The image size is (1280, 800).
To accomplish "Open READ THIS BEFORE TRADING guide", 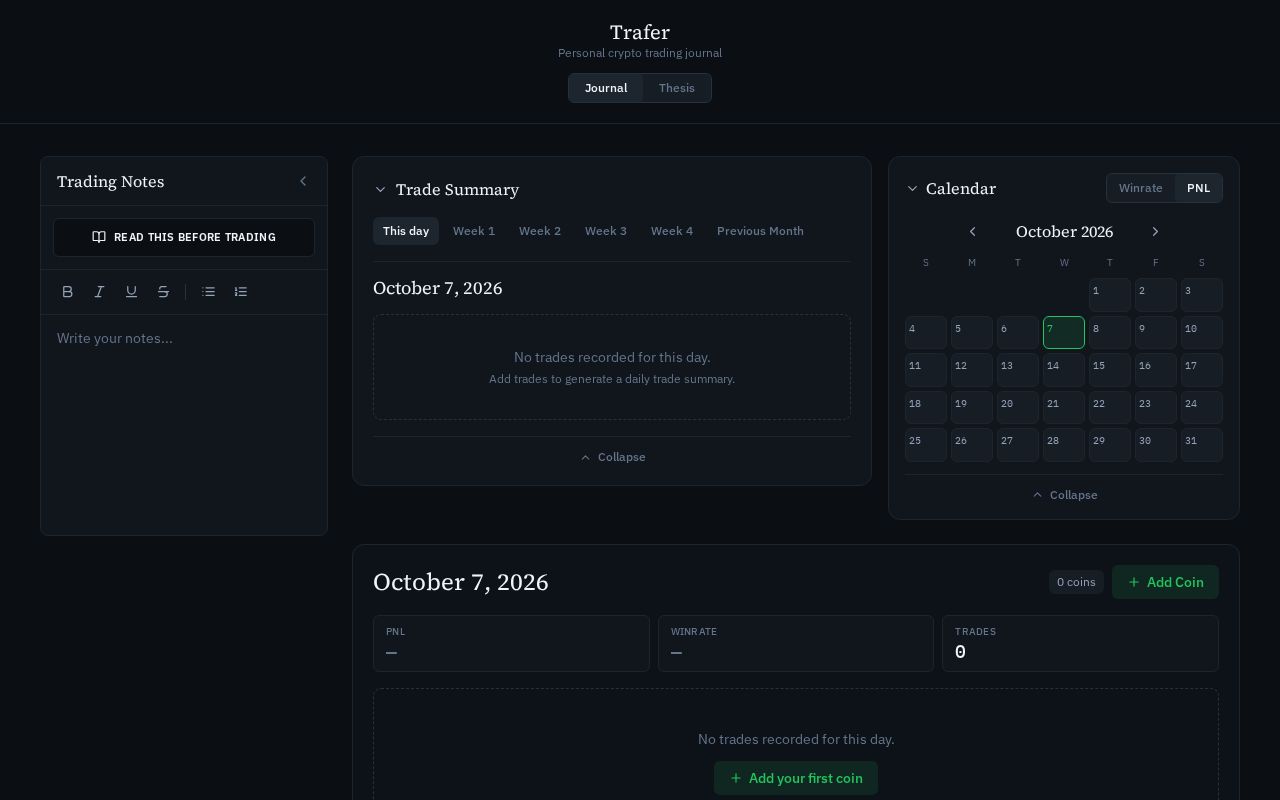I will pos(184,238).
